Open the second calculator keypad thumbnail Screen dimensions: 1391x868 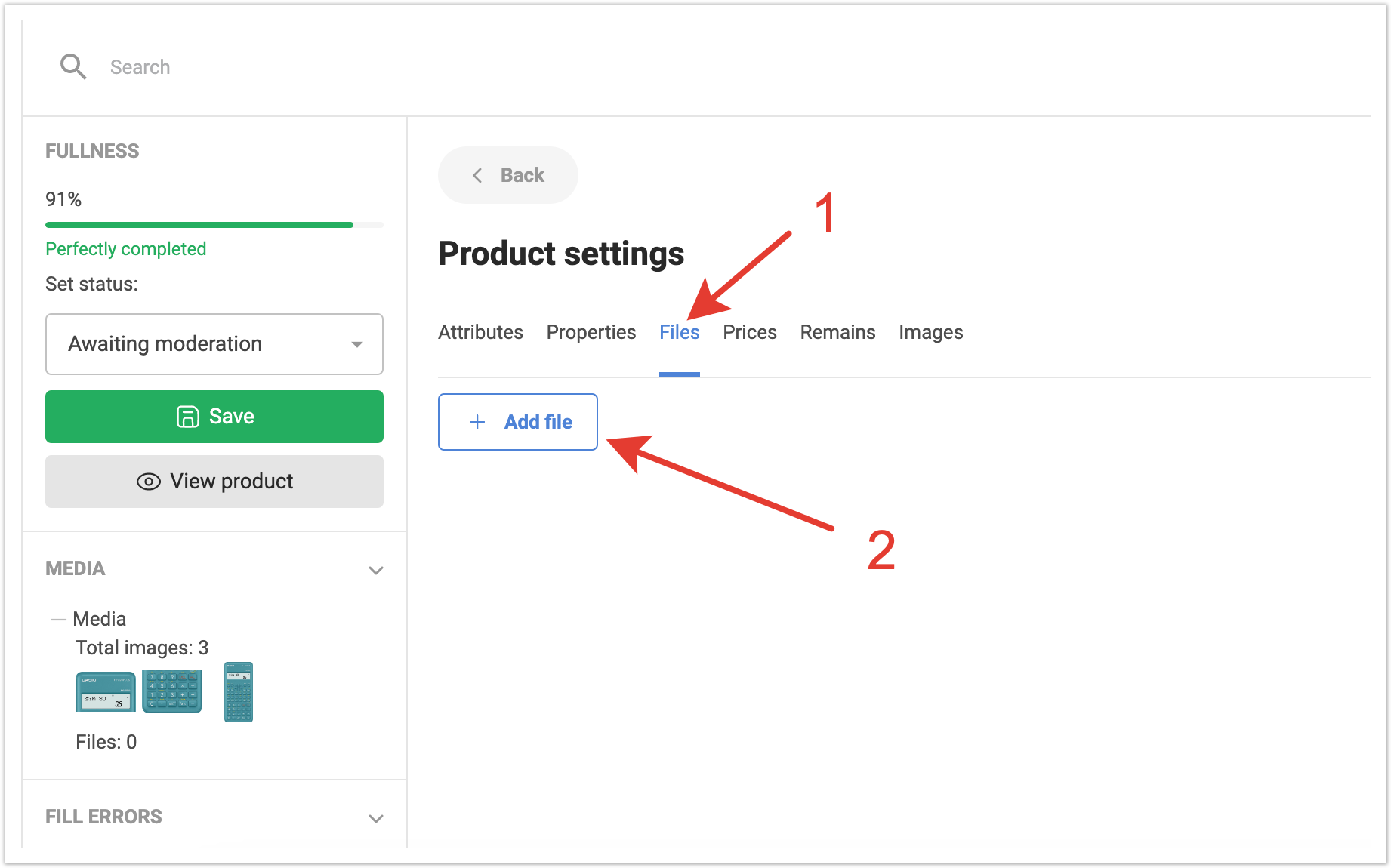click(x=172, y=692)
